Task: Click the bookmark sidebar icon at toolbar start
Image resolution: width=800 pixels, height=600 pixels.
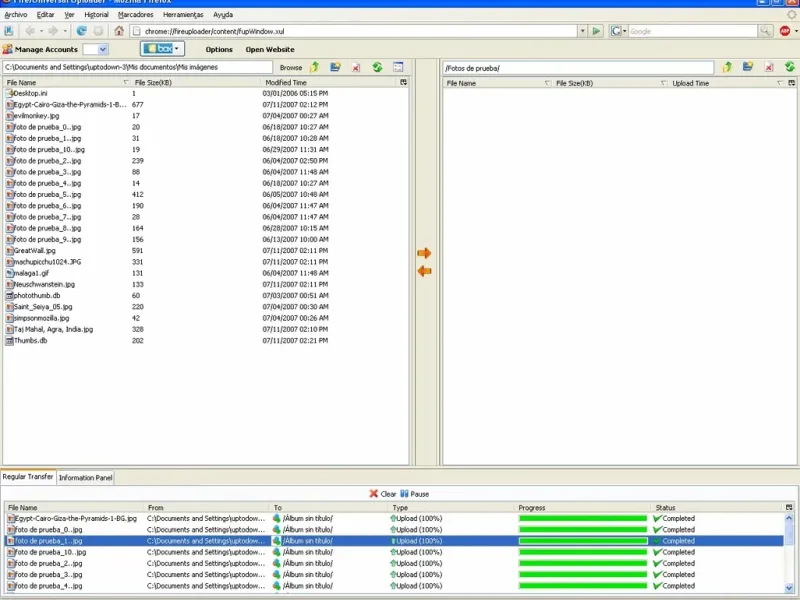Action: click(9, 31)
